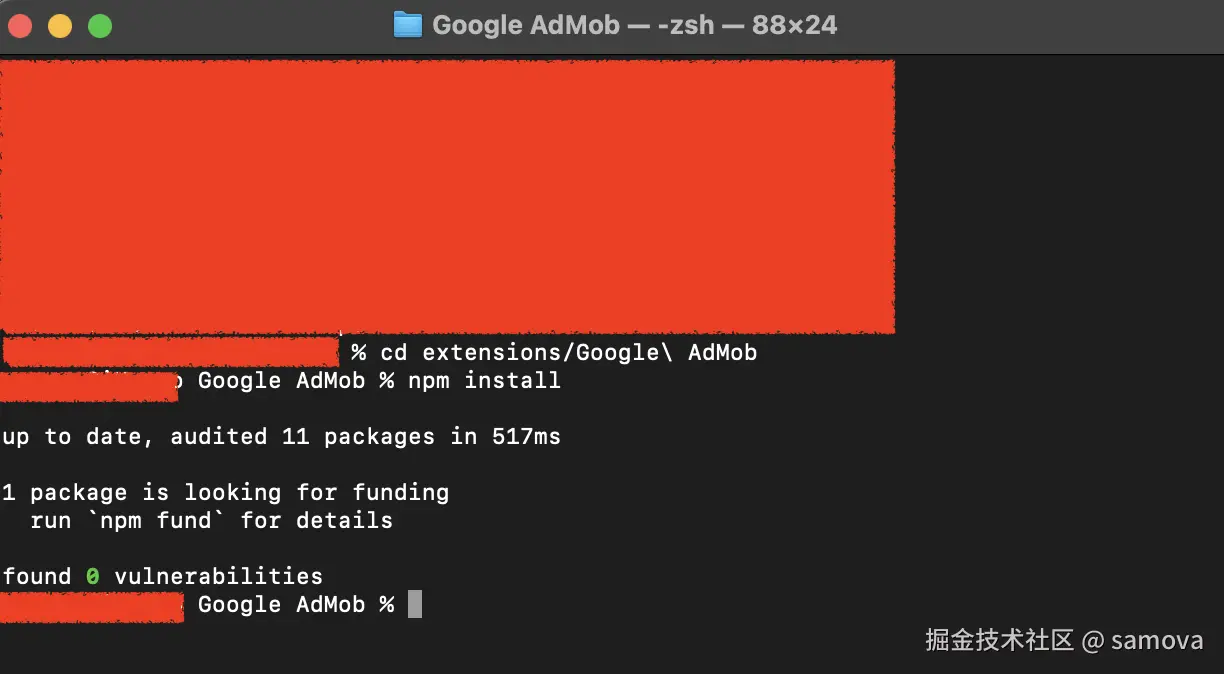Screen dimensions: 1224x674
Task: Select the 'npm install' command text
Action: click(484, 381)
